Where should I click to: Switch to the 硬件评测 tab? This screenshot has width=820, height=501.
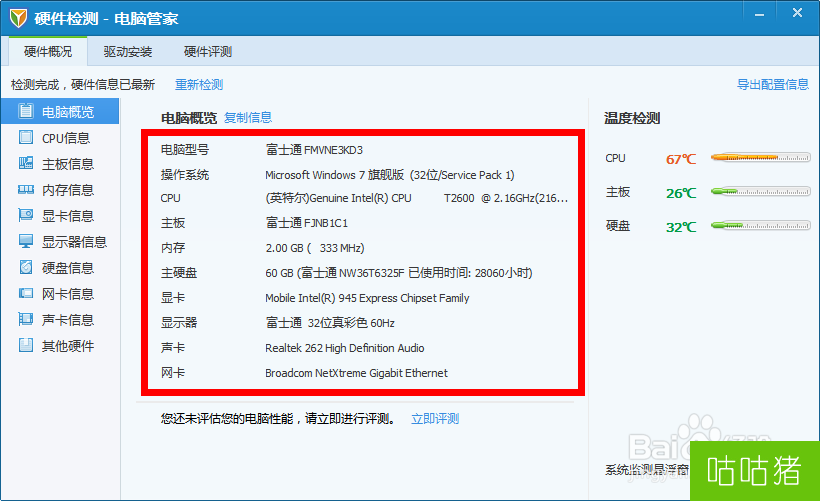tap(208, 51)
